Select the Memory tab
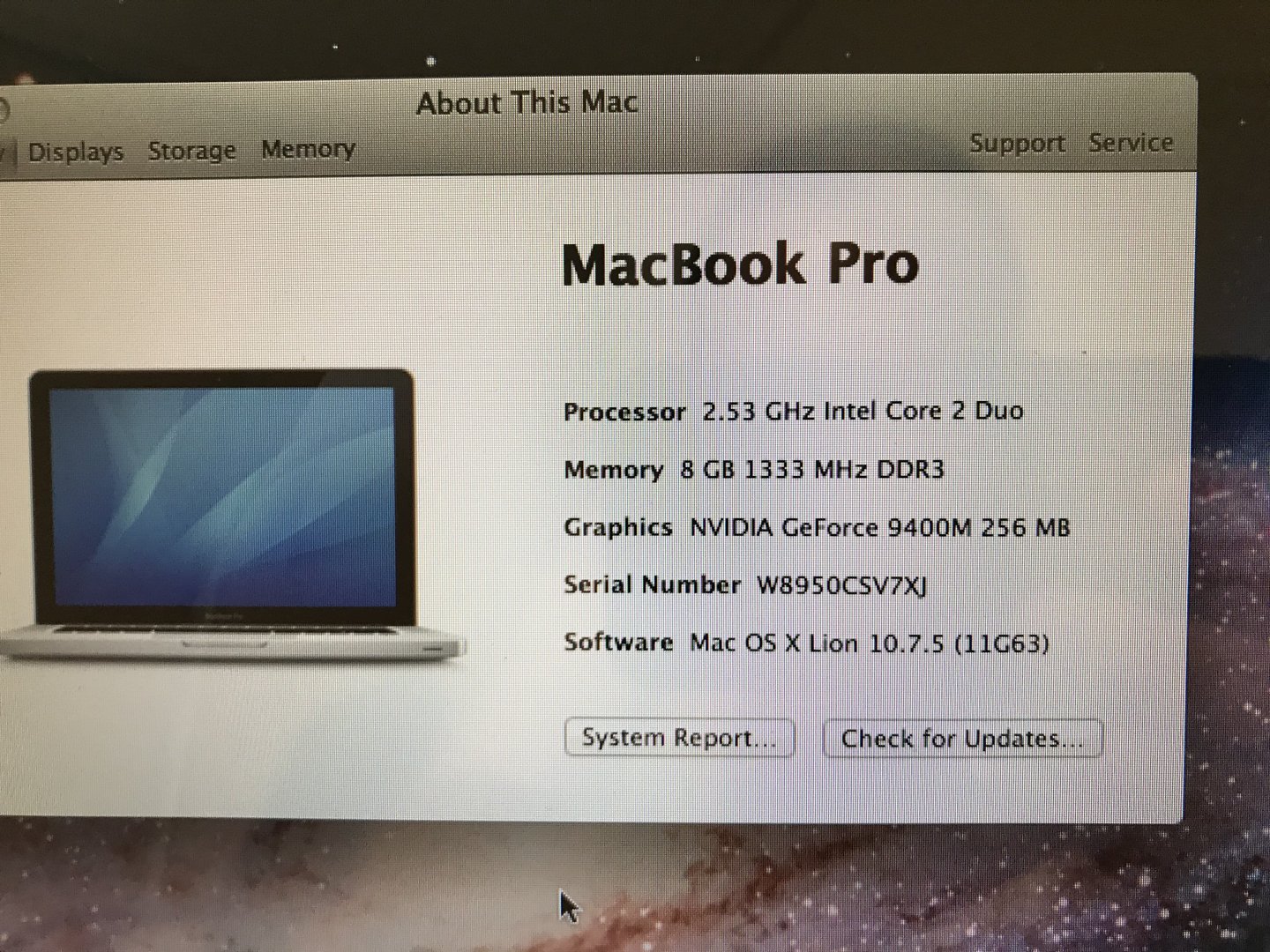Viewport: 1270px width, 952px height. coord(308,149)
